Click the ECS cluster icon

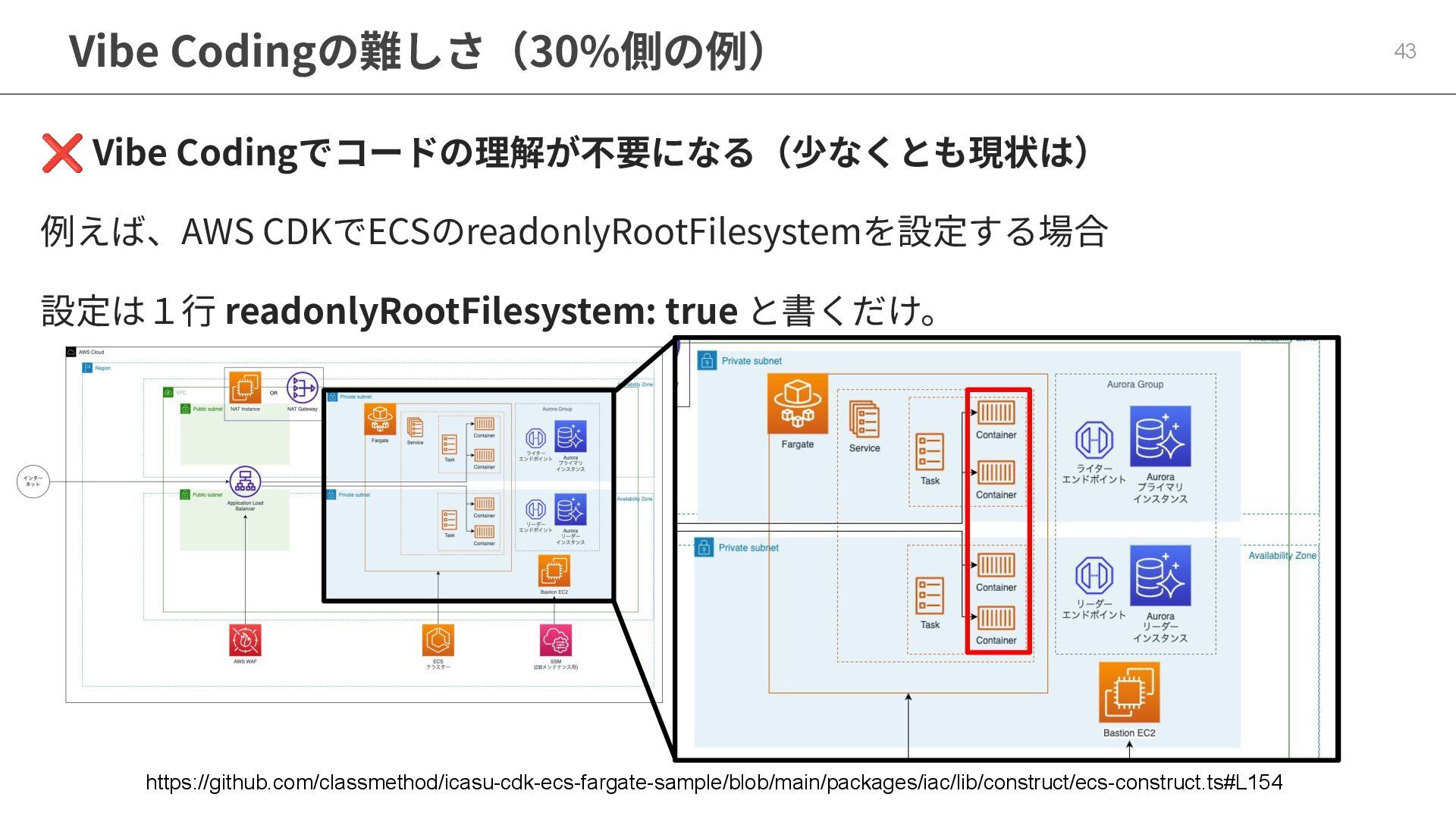click(x=438, y=640)
